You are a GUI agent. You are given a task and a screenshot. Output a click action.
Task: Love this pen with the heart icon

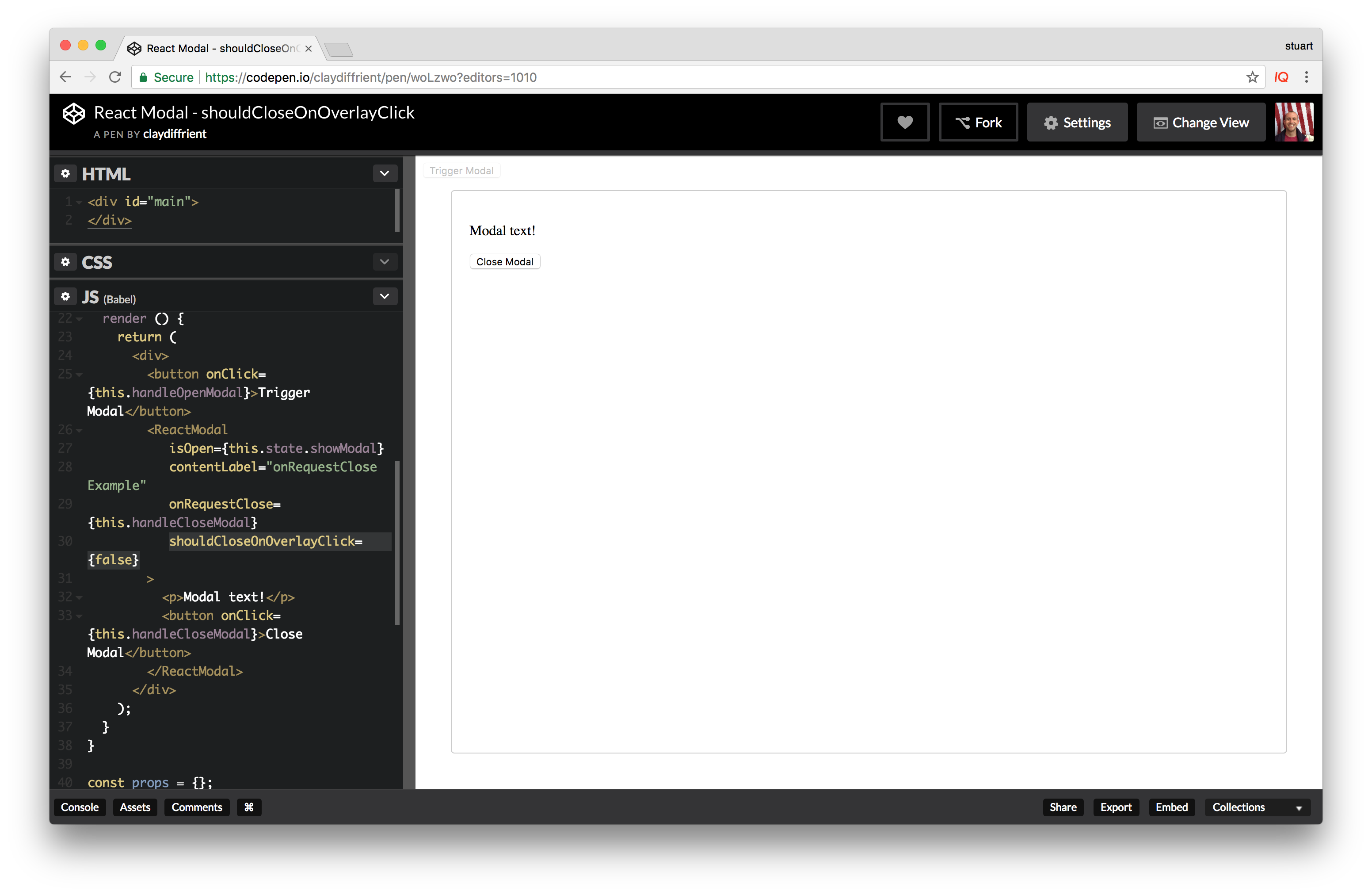click(x=904, y=122)
